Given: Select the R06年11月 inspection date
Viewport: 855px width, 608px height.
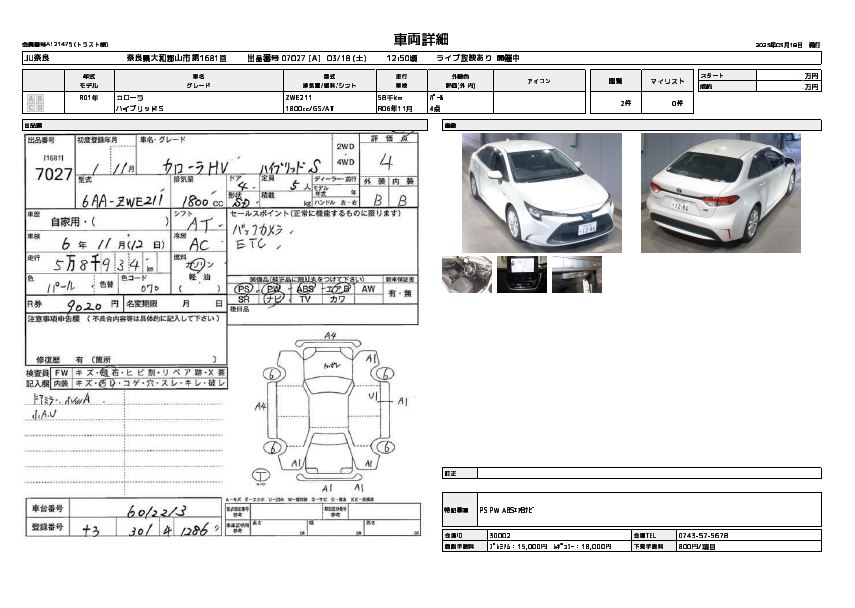Looking at the screenshot, I should tap(395, 108).
